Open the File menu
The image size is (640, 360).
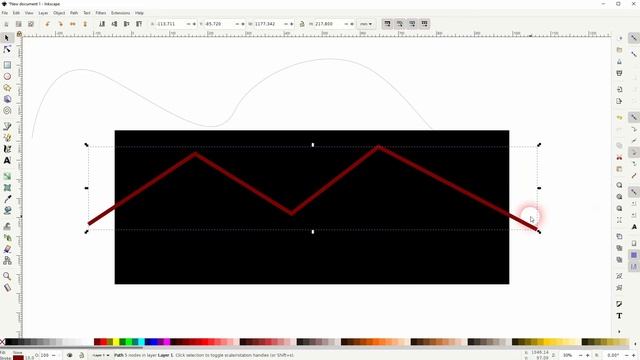[x=4, y=13]
